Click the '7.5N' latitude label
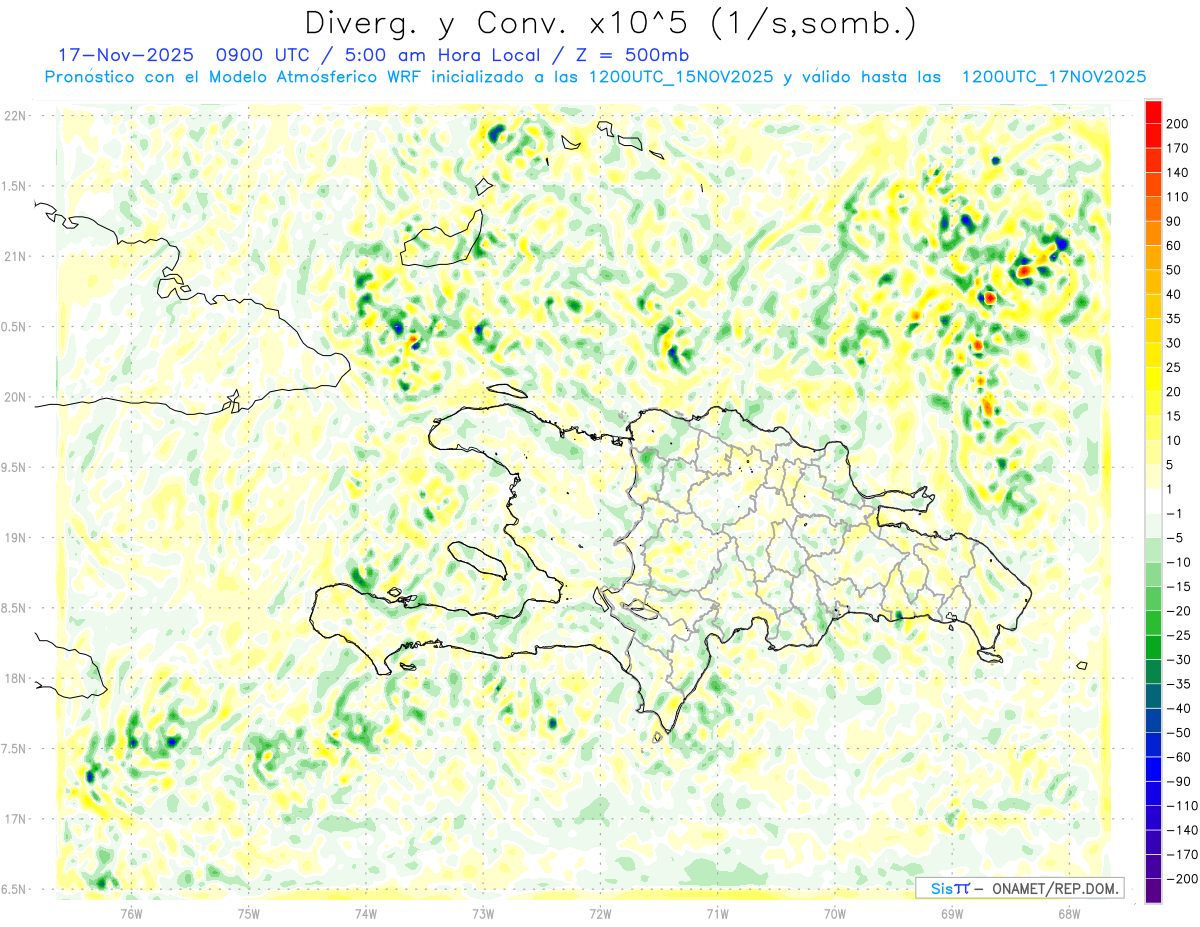1200x927 pixels. (13, 749)
